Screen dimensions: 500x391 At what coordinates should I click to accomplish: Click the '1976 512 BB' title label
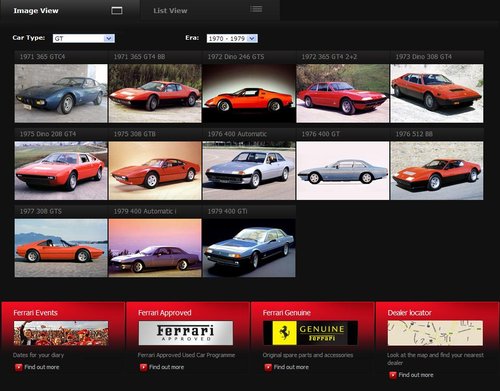click(414, 134)
